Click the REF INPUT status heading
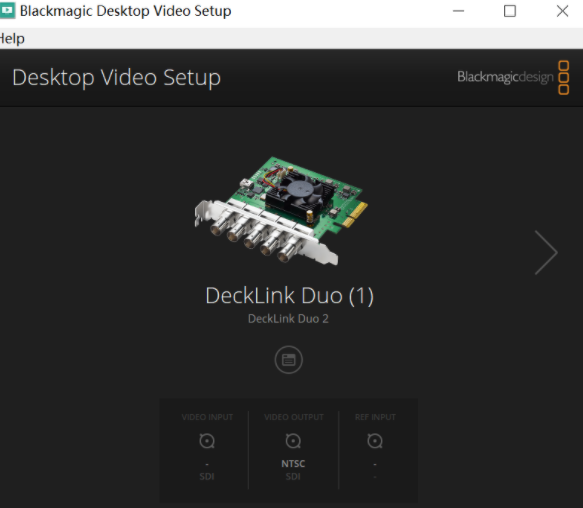 (x=375, y=417)
